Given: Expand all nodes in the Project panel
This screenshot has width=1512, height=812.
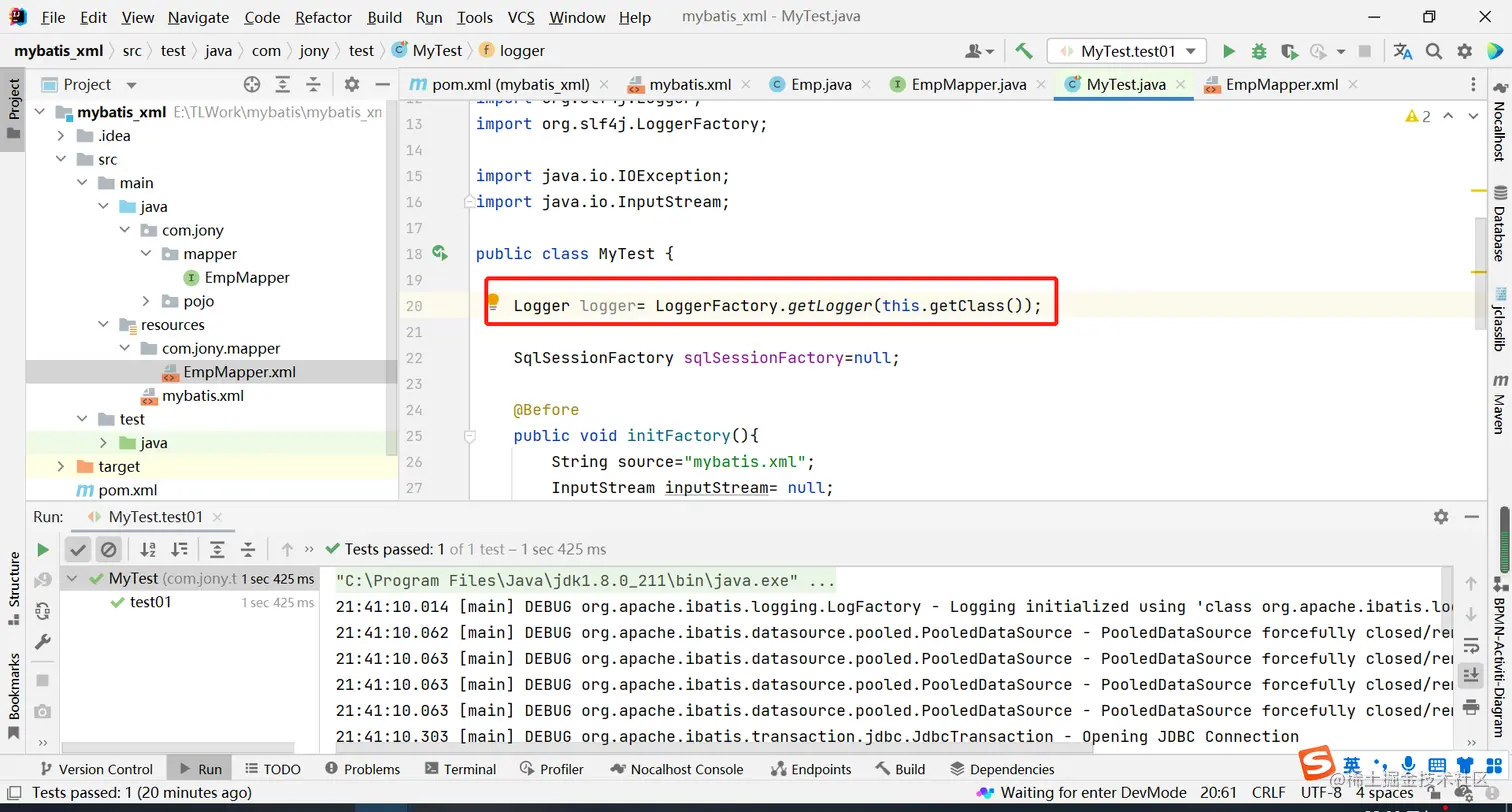Looking at the screenshot, I should click(x=283, y=85).
